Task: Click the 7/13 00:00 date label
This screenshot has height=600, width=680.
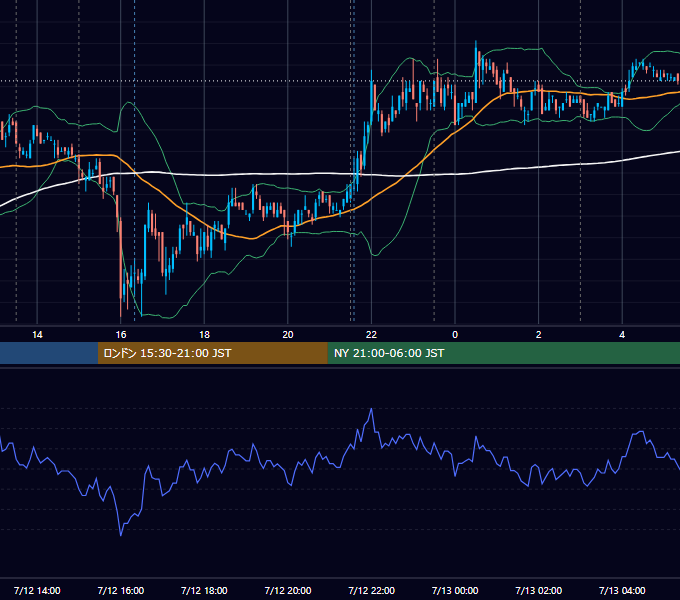Action: coord(455,590)
